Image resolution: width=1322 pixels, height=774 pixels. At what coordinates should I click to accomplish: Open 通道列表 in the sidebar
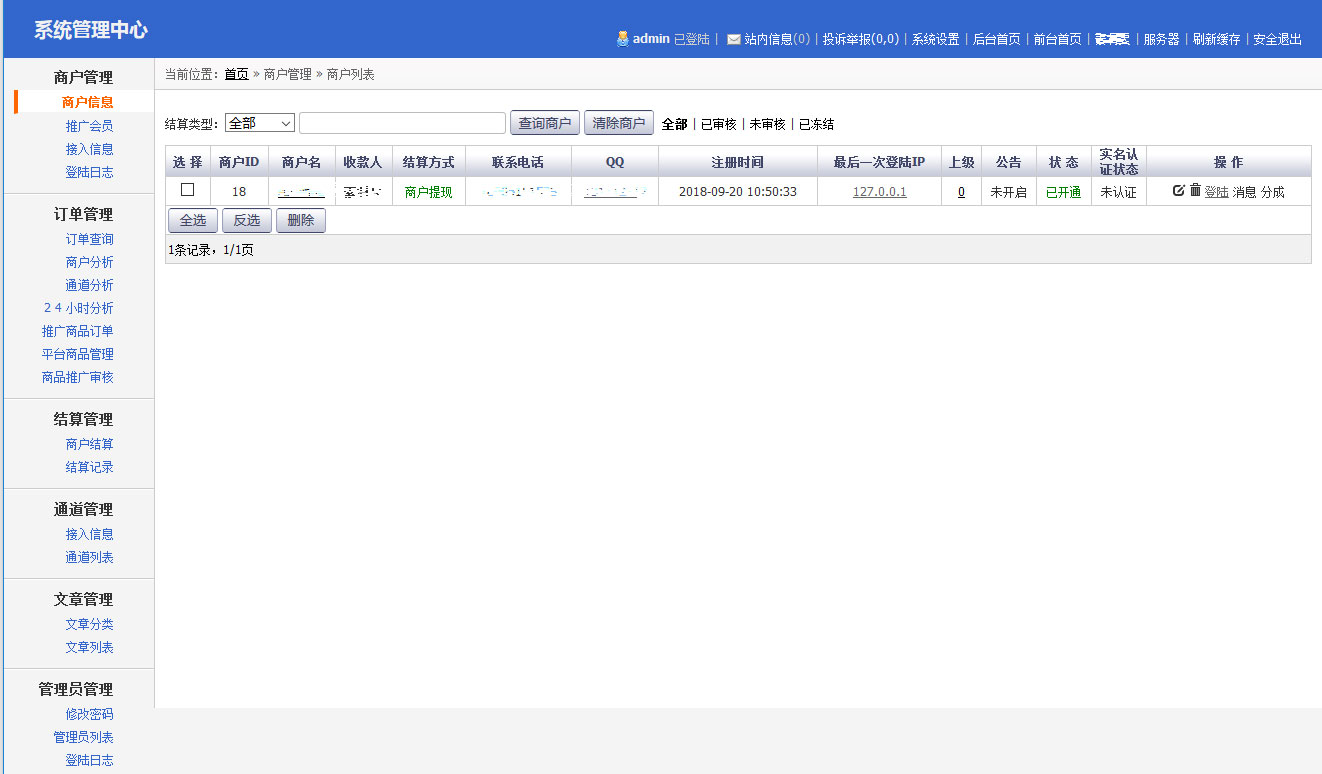89,557
